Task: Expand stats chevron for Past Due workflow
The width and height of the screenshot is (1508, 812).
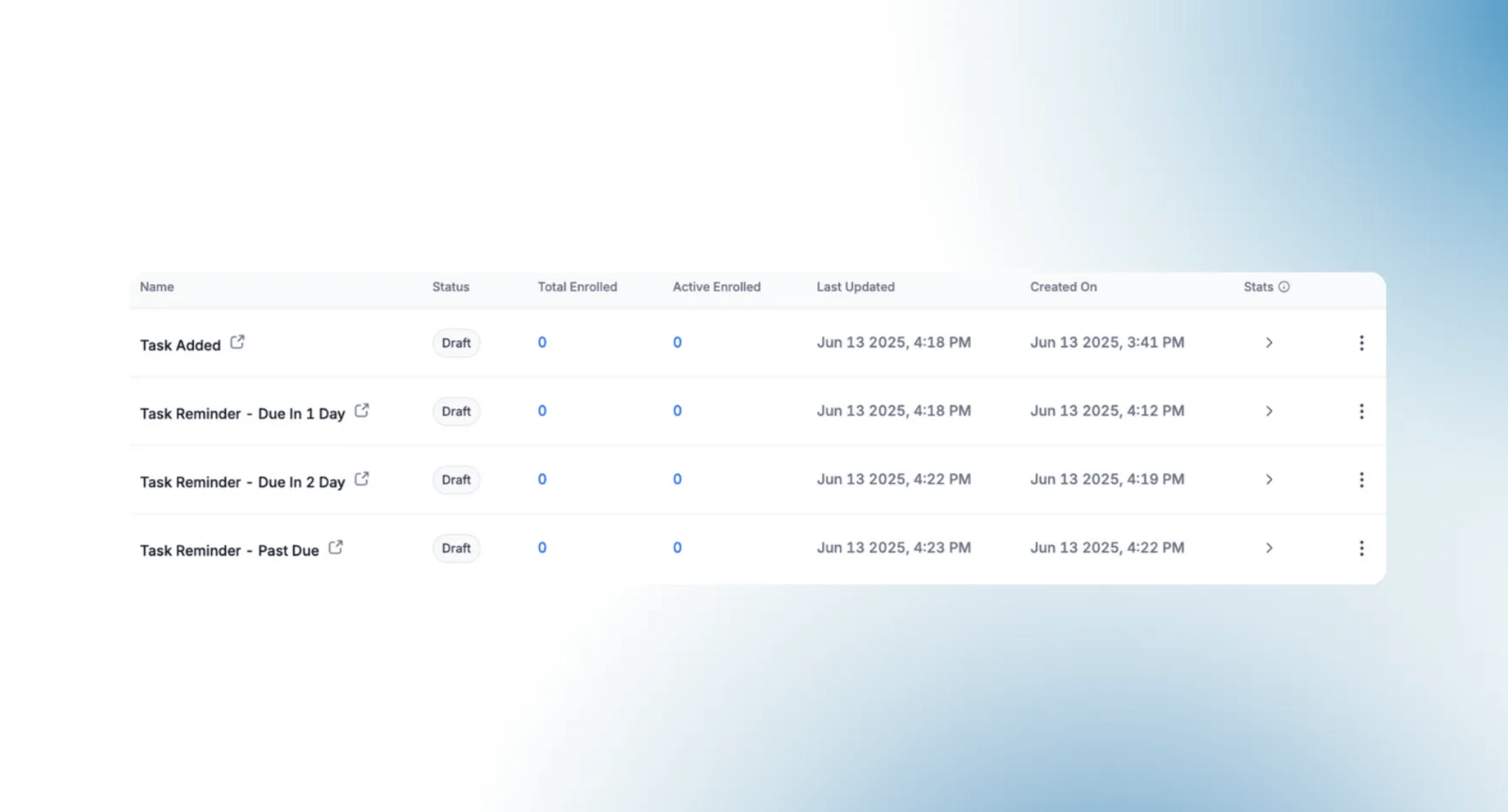Action: point(1269,549)
